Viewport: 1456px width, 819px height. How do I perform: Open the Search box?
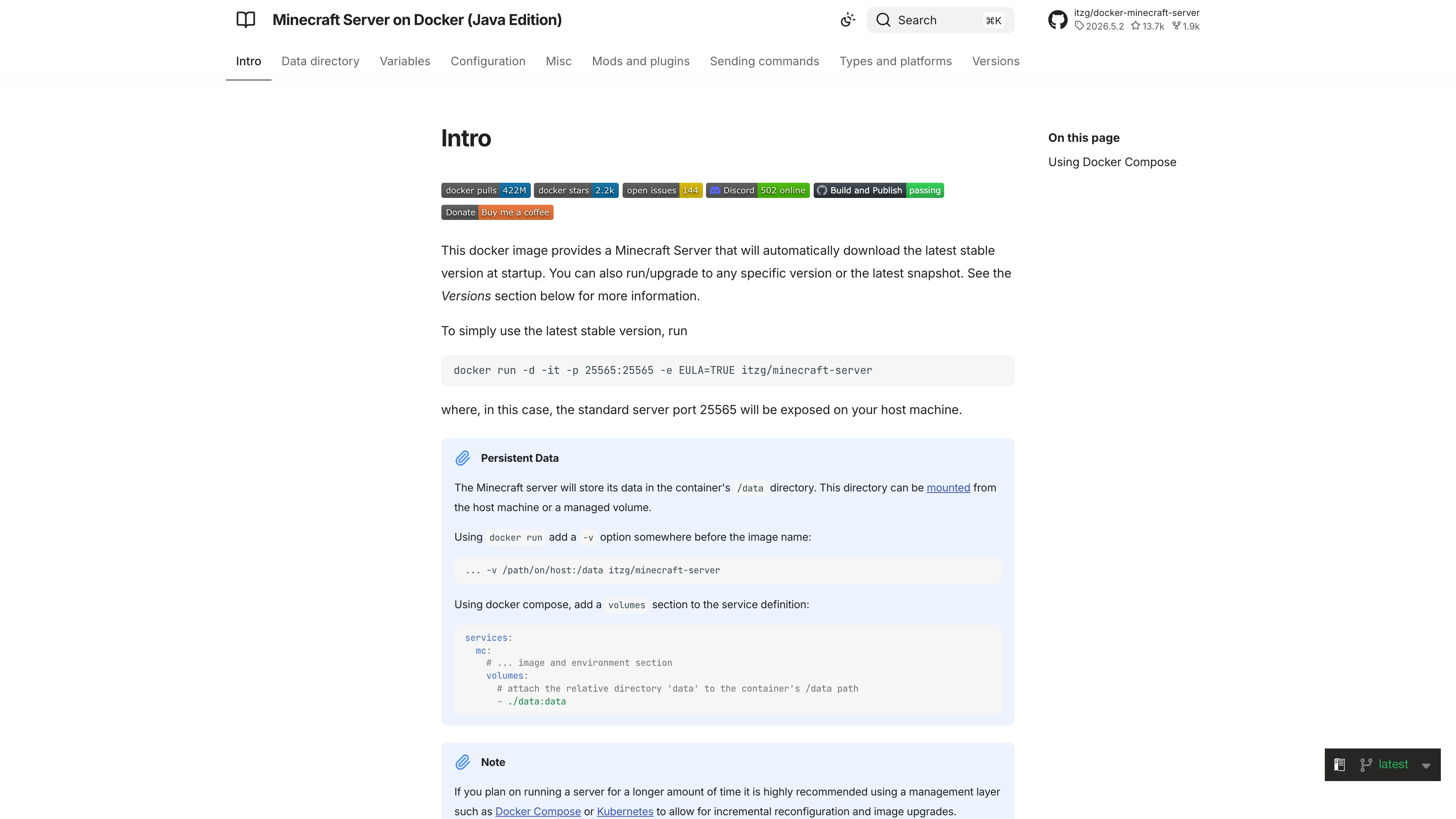[x=940, y=20]
